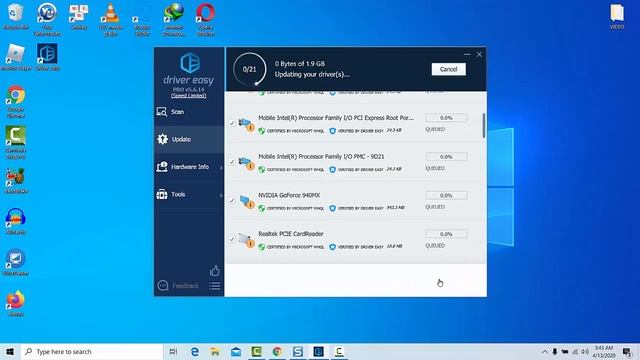Click the Audacity headphones desktop shortcut

coord(16,222)
